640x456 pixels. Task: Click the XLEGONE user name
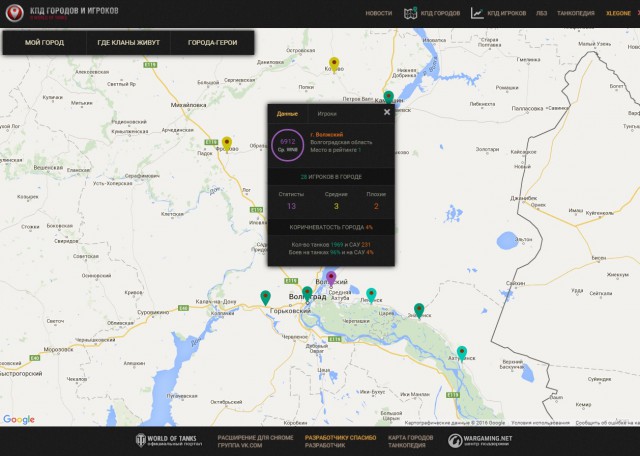click(x=618, y=13)
